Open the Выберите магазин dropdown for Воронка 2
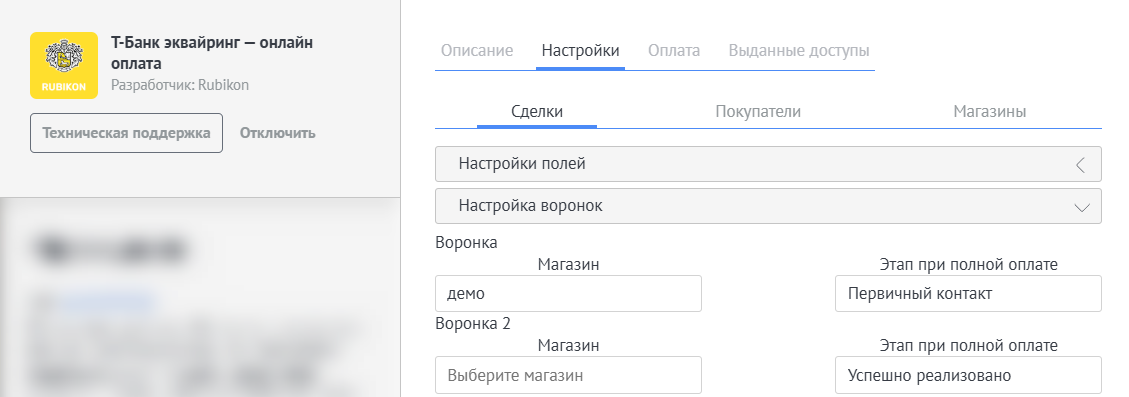This screenshot has height=397, width=1129. point(569,375)
